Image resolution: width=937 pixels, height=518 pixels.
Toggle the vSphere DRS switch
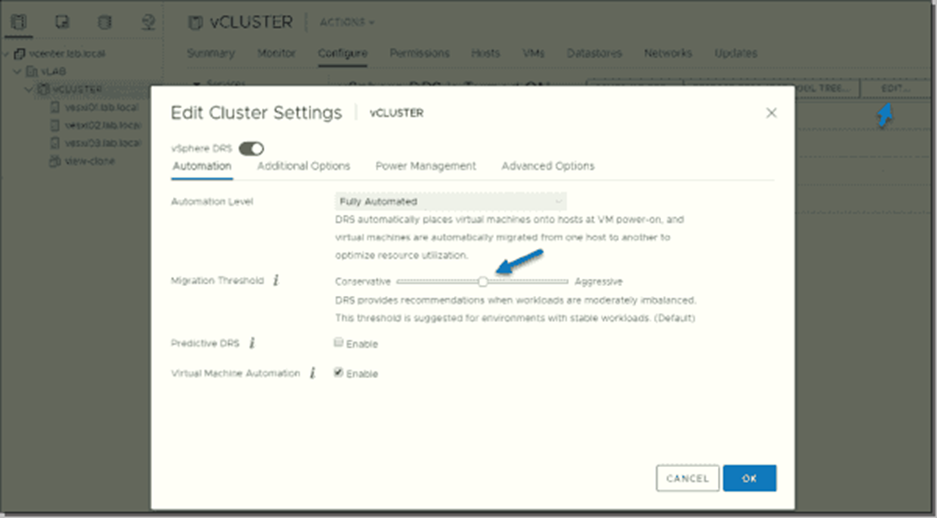tap(251, 149)
